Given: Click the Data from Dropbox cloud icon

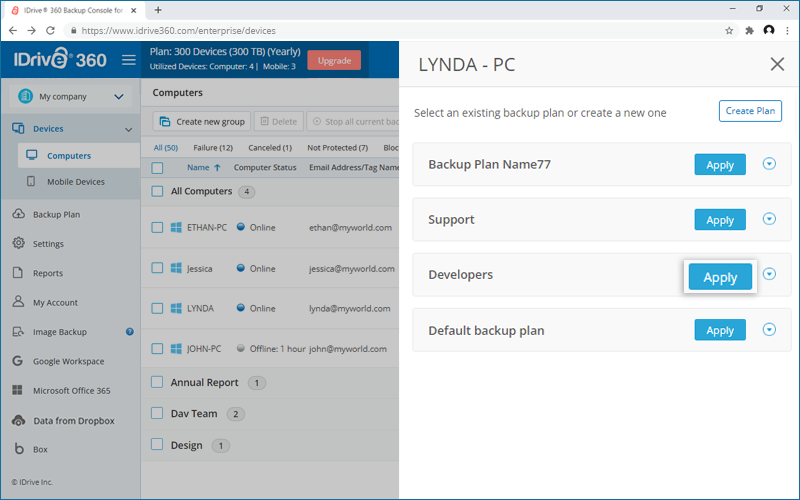Looking at the screenshot, I should click(18, 420).
